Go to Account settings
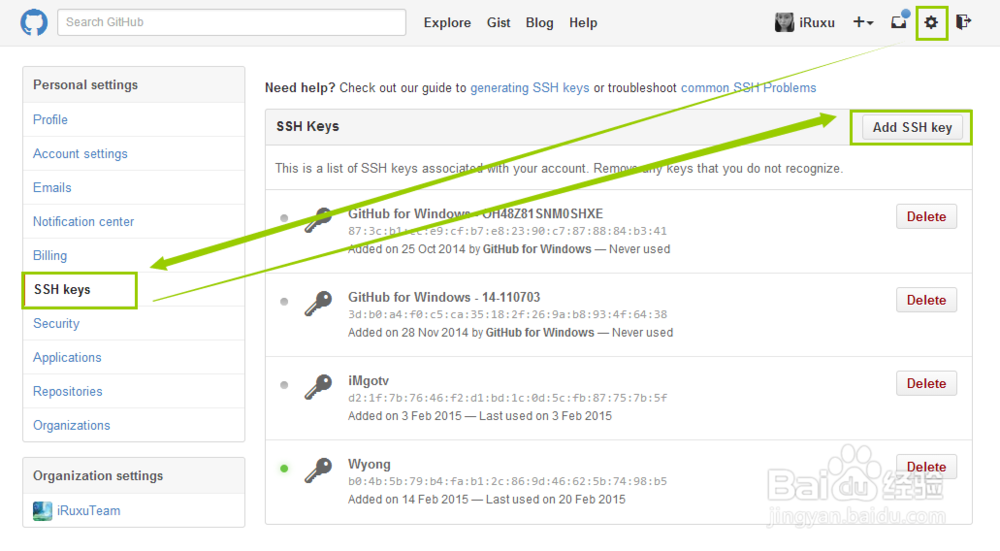The image size is (1000, 551). point(80,154)
